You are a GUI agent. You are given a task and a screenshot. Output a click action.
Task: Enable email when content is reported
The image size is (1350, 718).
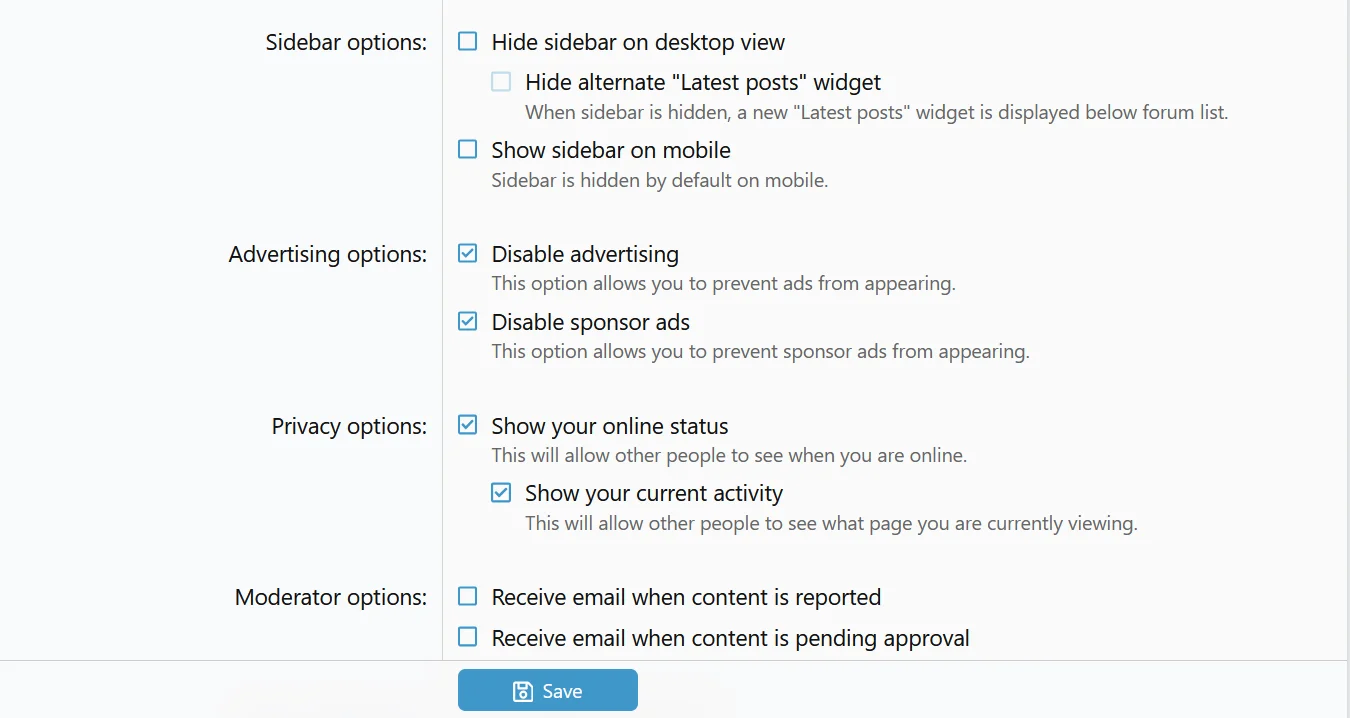tap(467, 597)
